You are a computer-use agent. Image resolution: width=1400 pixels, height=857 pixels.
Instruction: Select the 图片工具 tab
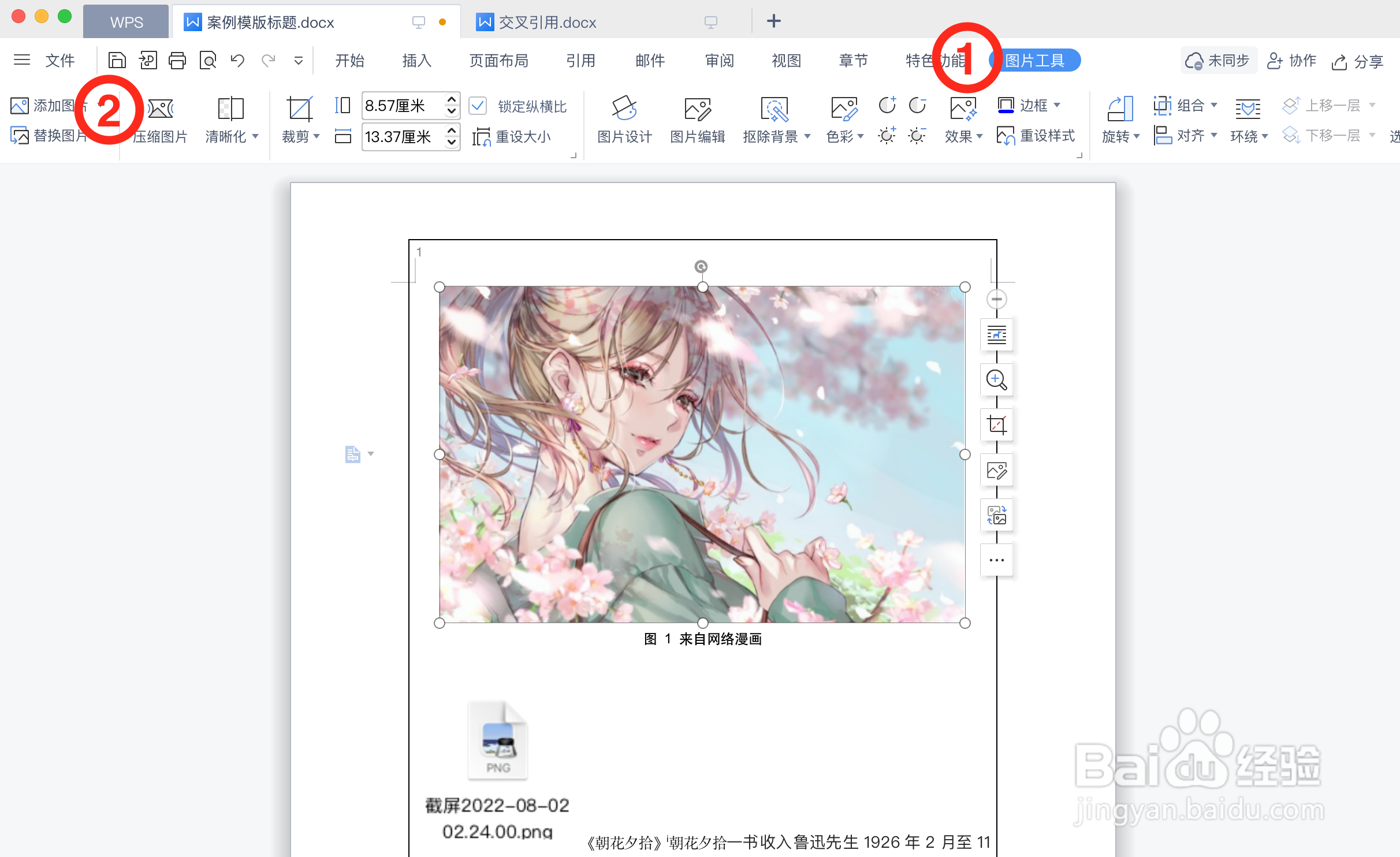pos(1035,60)
